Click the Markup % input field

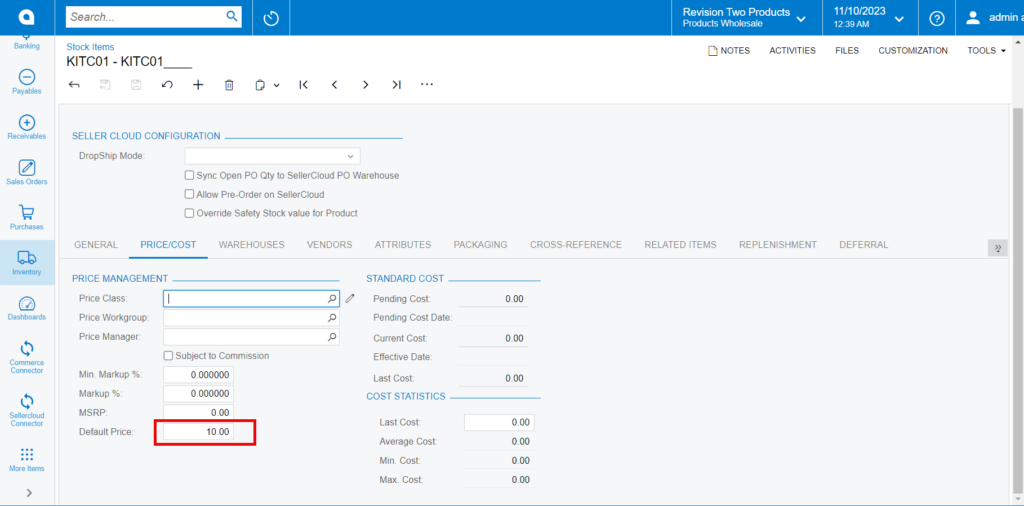199,394
